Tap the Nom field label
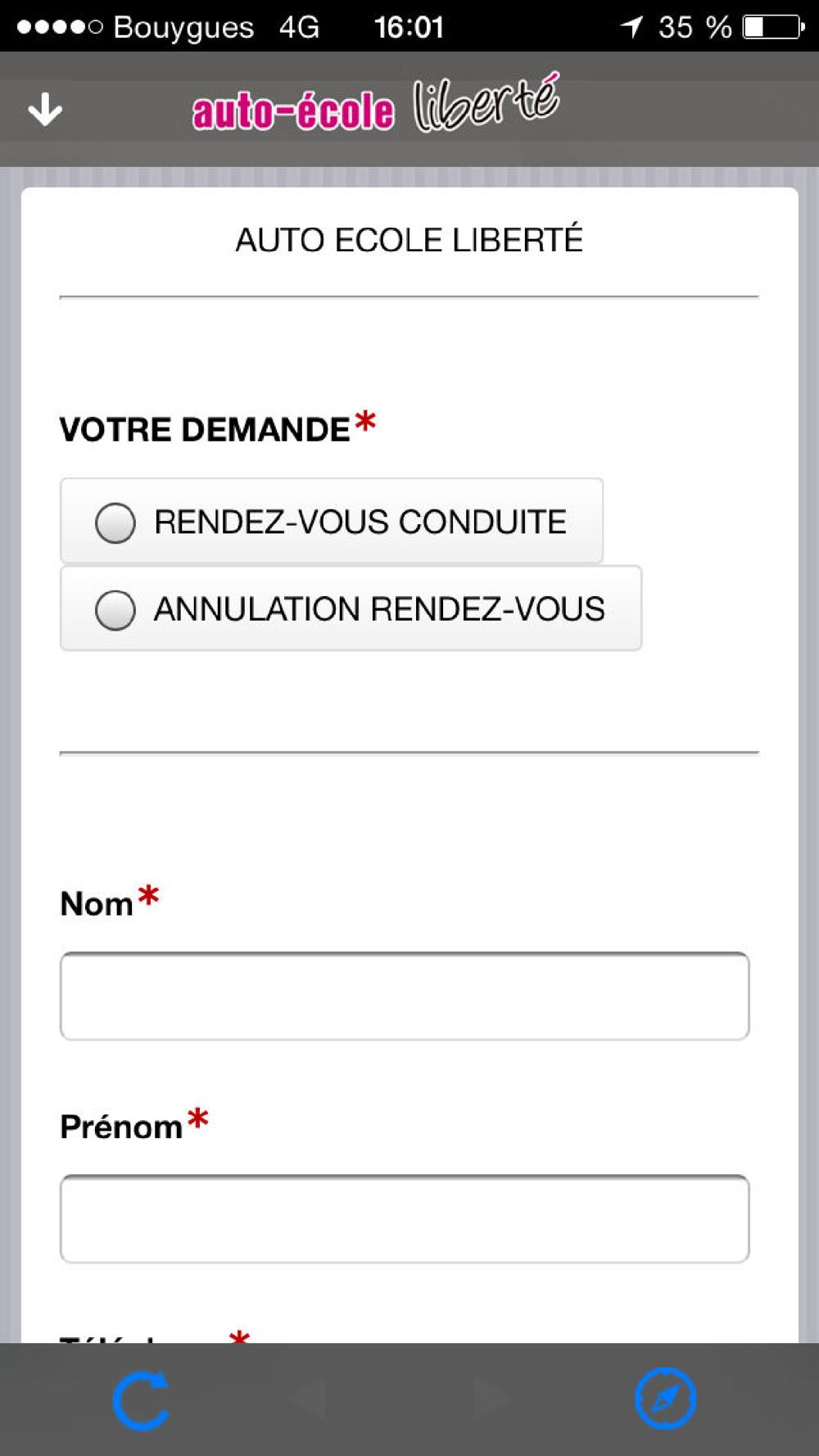 point(97,904)
